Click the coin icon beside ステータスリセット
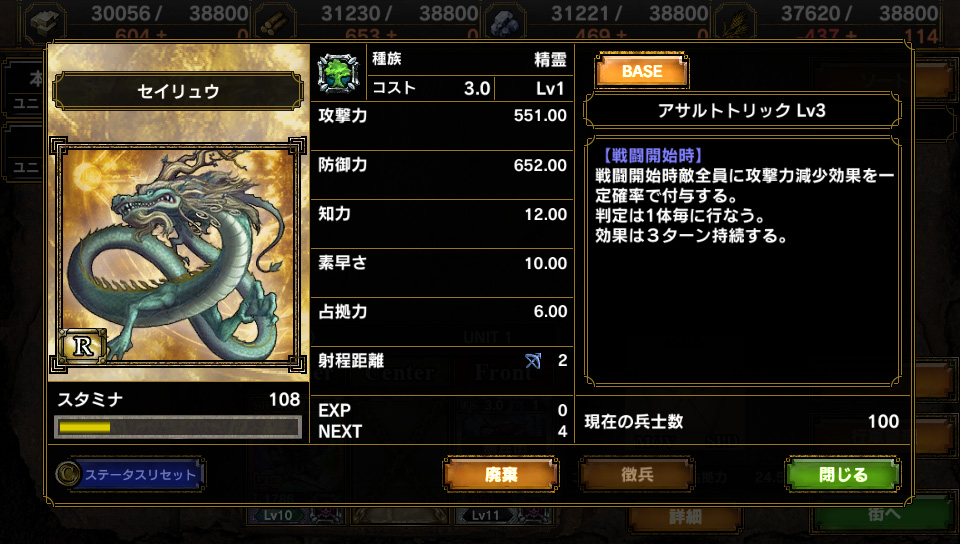Image resolution: width=960 pixels, height=544 pixels. [67, 474]
